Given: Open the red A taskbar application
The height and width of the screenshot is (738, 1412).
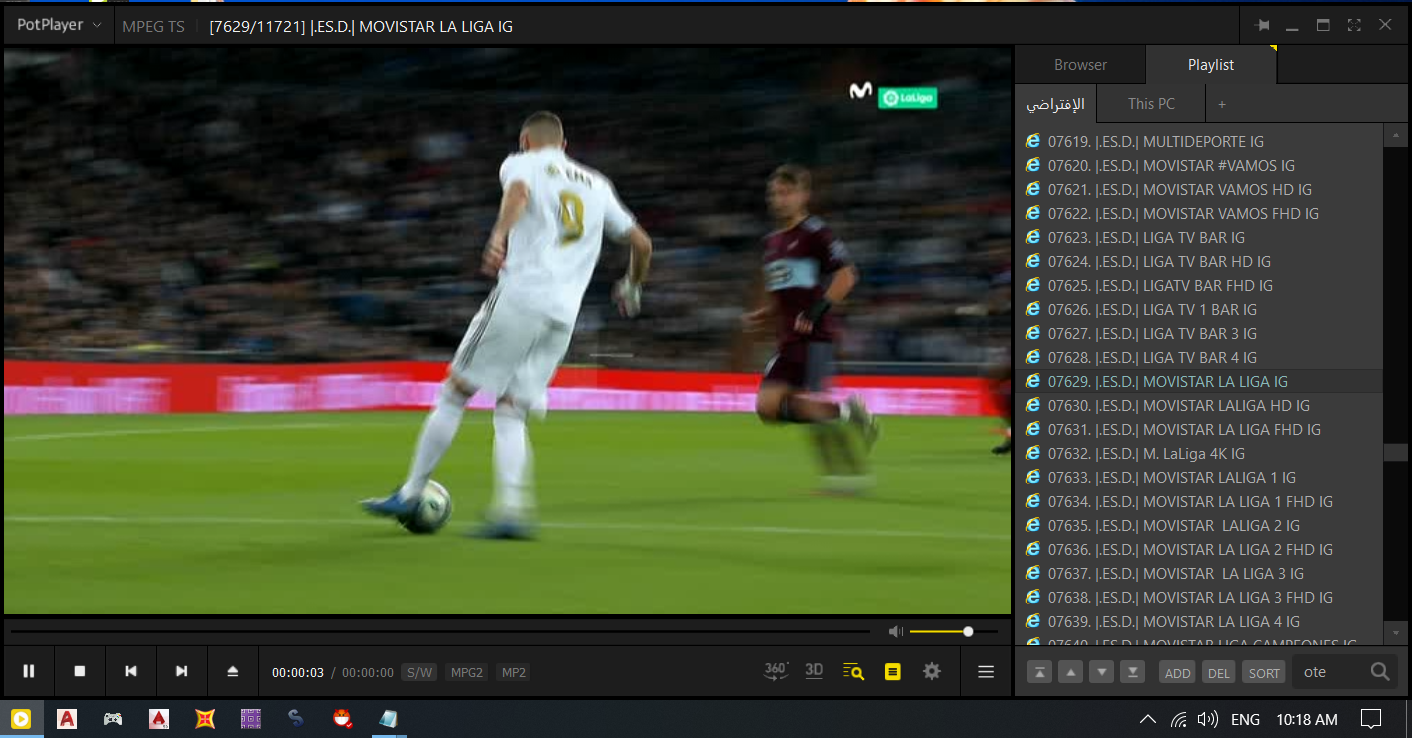Looking at the screenshot, I should 67,718.
